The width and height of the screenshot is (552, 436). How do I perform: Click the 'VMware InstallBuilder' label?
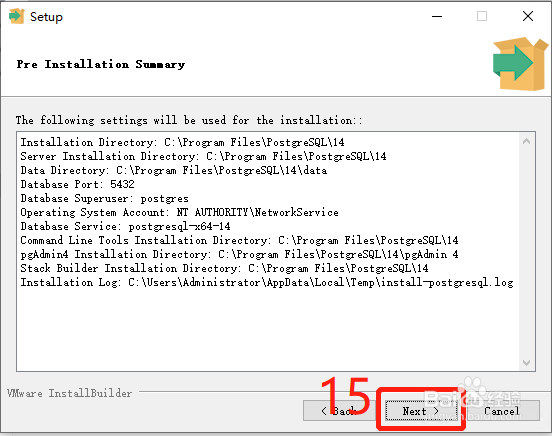click(x=69, y=393)
